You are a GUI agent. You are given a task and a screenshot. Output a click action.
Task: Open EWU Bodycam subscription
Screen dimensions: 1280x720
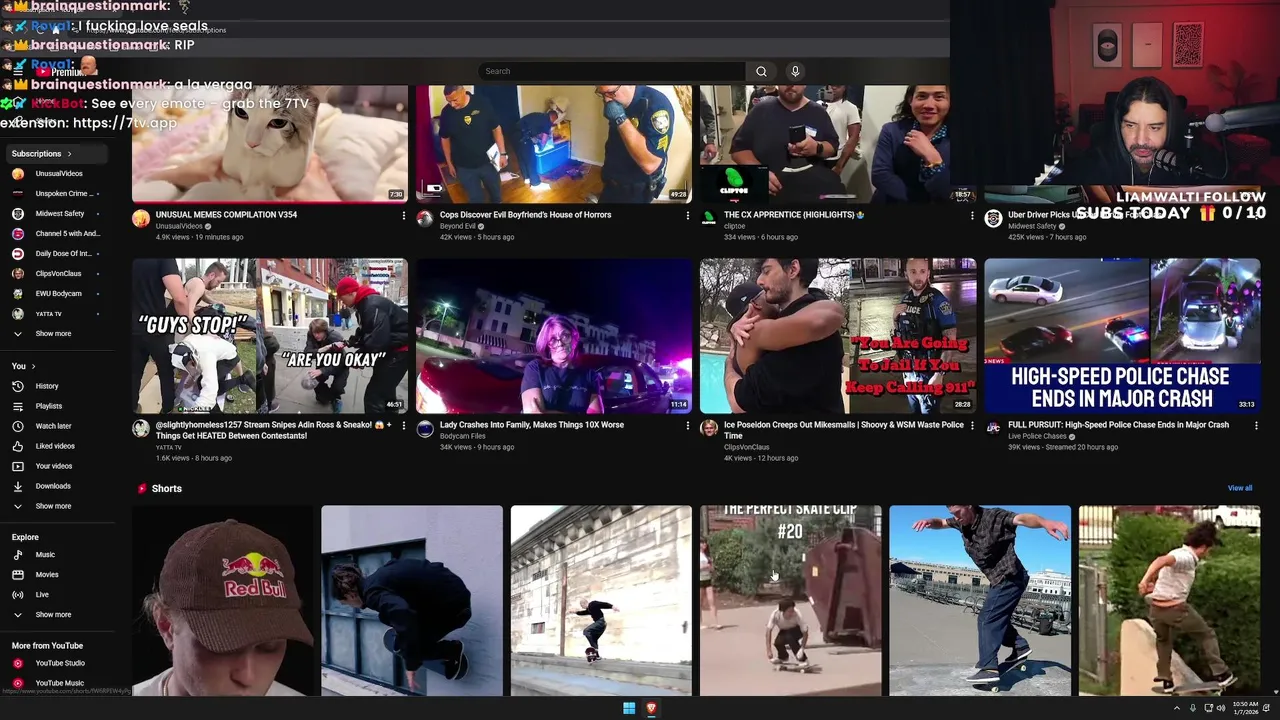click(58, 294)
